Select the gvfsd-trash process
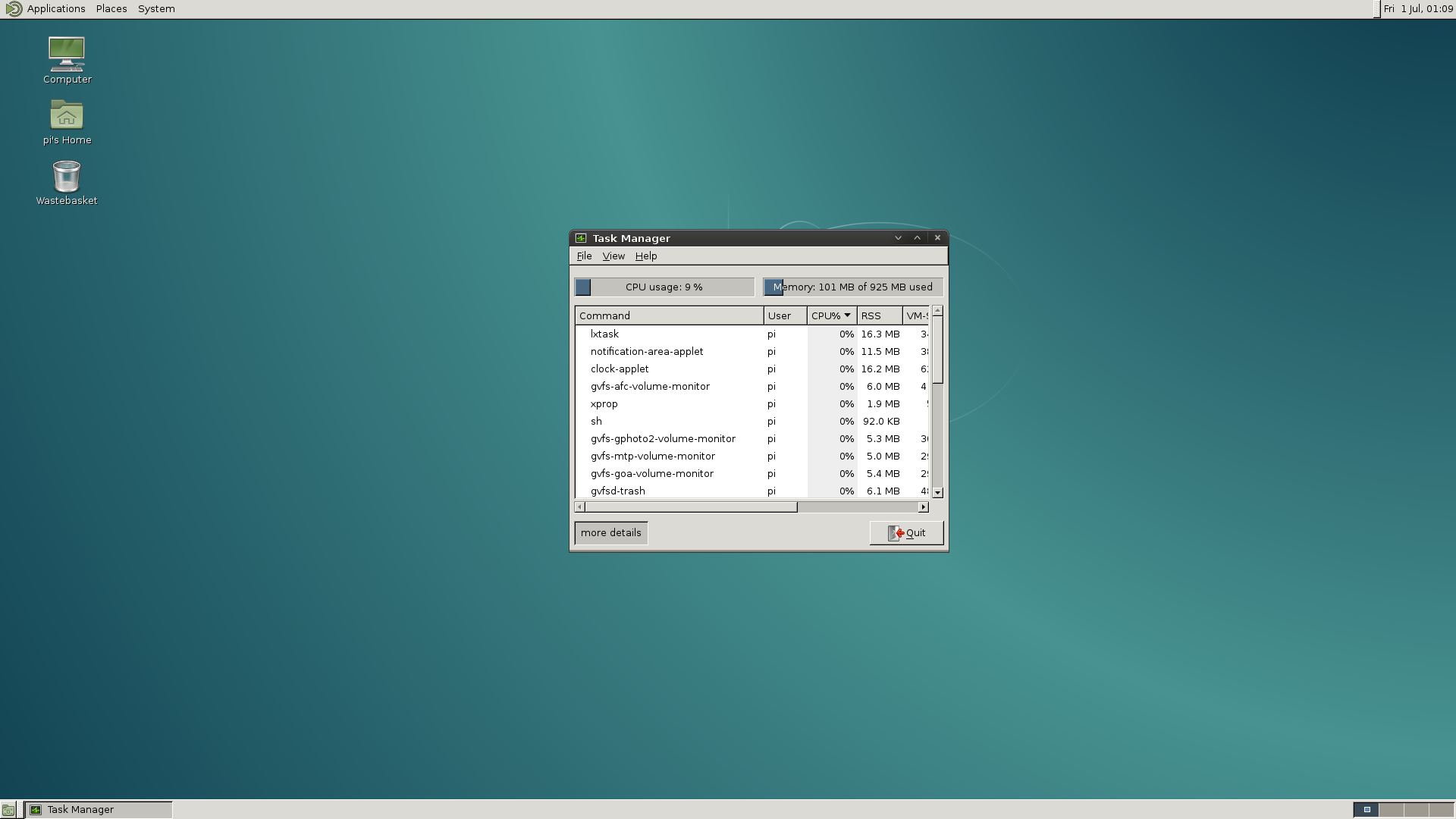Screen dimensions: 1456x819 752,491
